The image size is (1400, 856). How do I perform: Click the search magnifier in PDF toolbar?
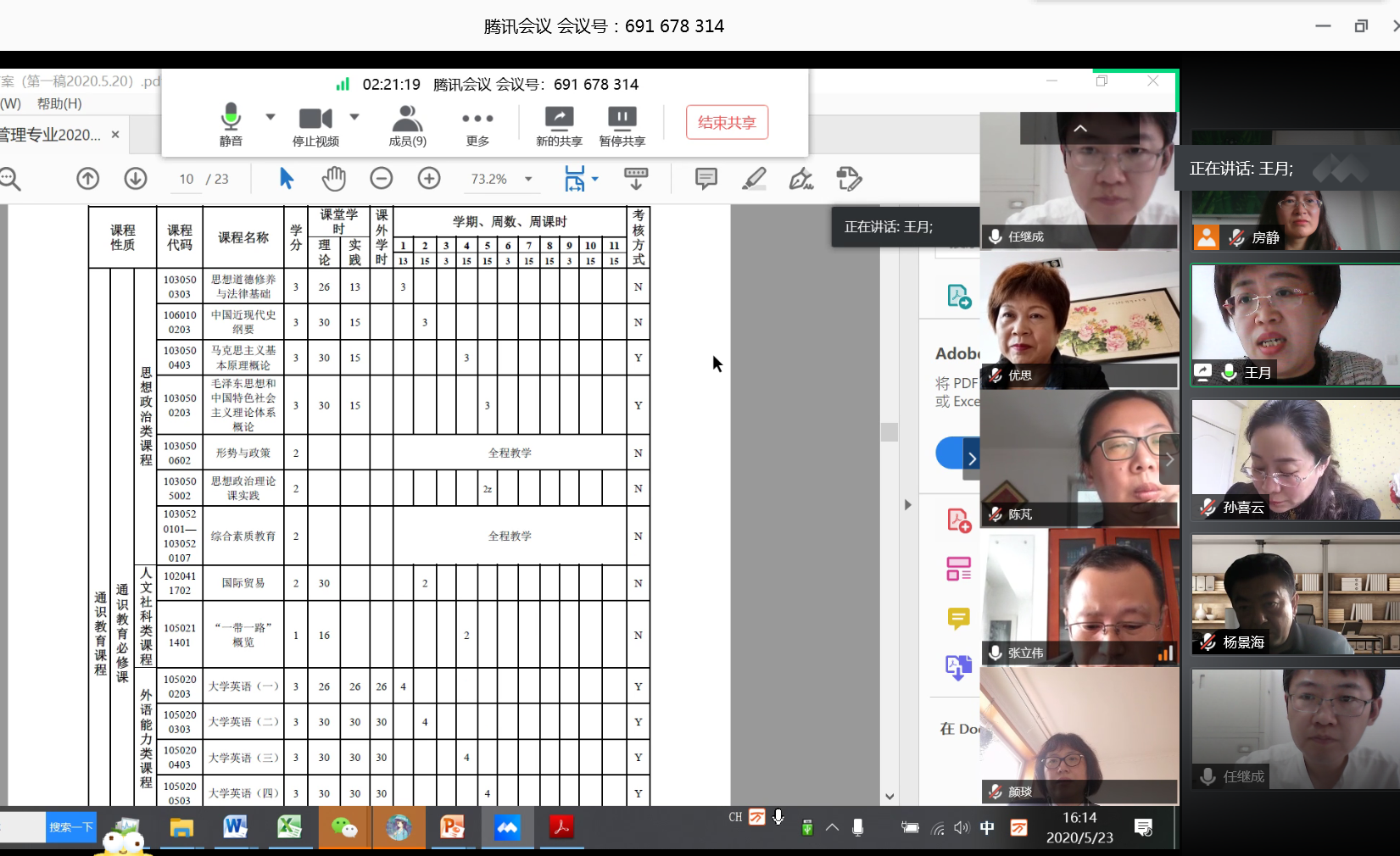(9, 179)
